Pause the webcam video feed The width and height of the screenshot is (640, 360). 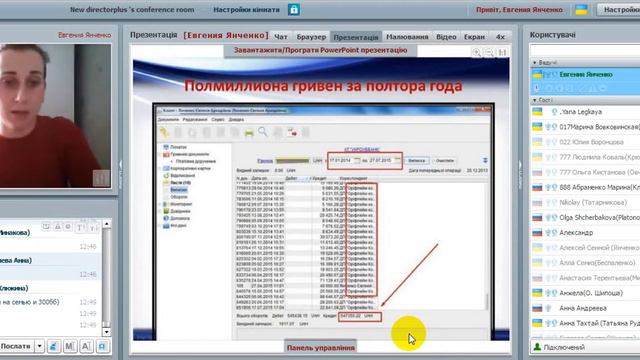pos(101,178)
